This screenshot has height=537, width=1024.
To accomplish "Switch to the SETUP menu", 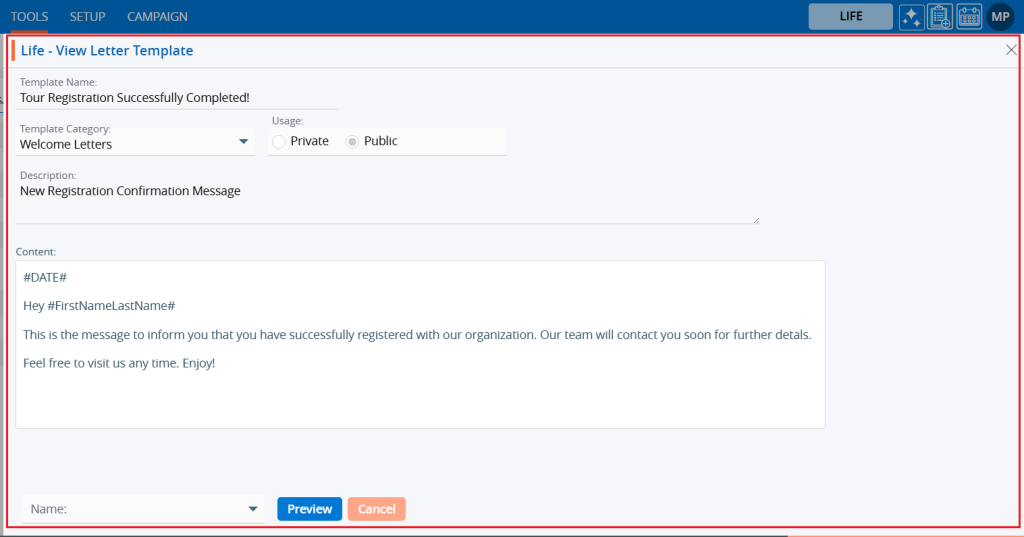I will pyautogui.click(x=88, y=17).
